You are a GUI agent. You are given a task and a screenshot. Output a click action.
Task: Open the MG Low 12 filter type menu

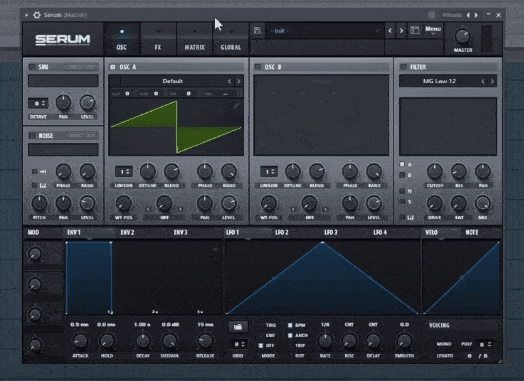(x=439, y=81)
